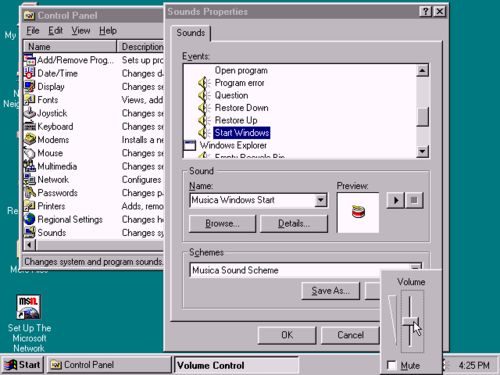Expand the sound Name dropdown
This screenshot has height=375, width=500.
pos(321,200)
